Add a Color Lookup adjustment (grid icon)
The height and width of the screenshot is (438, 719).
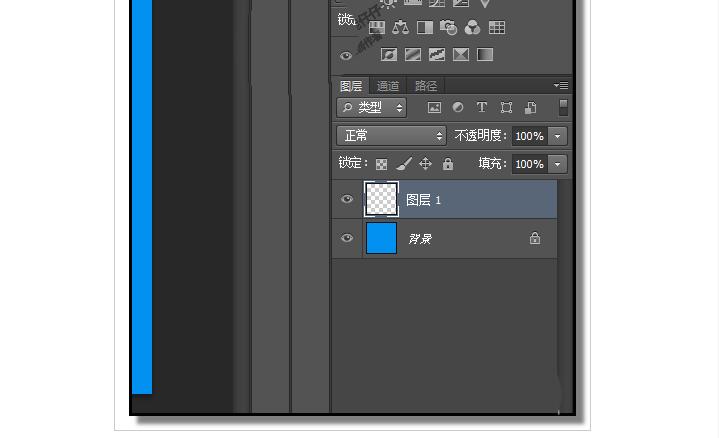[x=497, y=28]
